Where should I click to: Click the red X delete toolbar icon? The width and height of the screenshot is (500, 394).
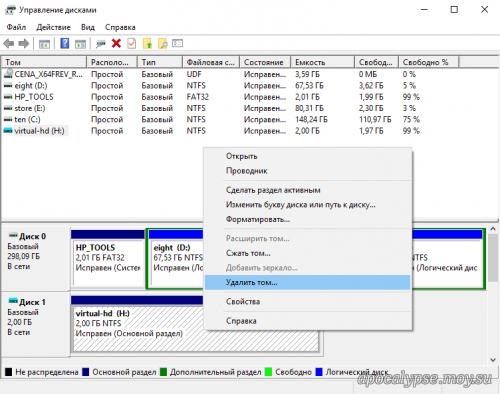click(116, 43)
